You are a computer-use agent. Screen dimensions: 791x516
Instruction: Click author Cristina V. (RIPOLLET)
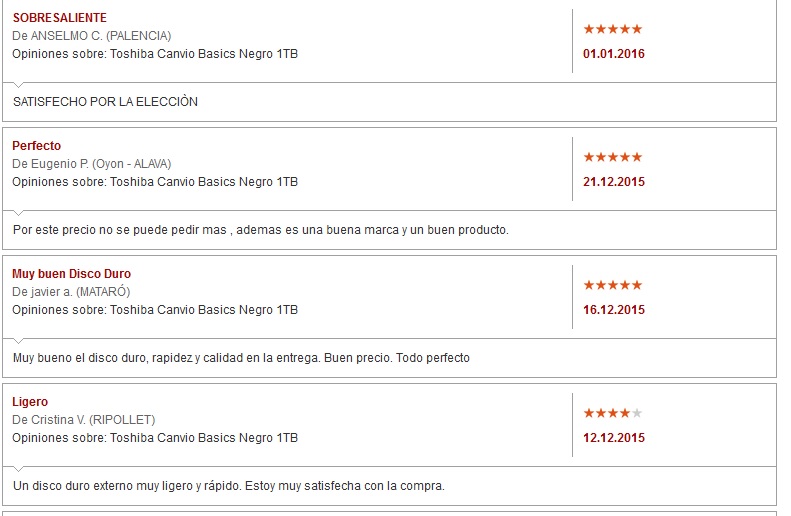click(x=93, y=420)
